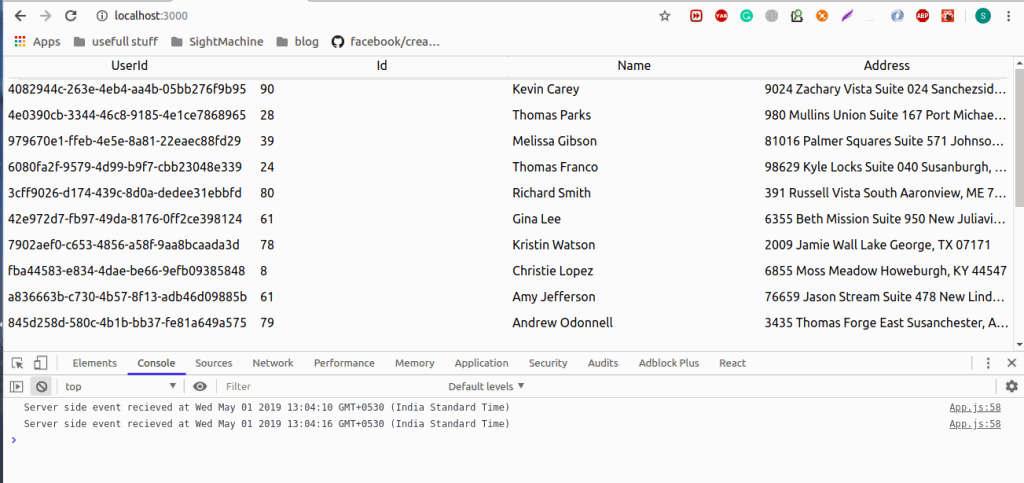Switch to the Sources tab
1024x483 pixels.
click(214, 363)
